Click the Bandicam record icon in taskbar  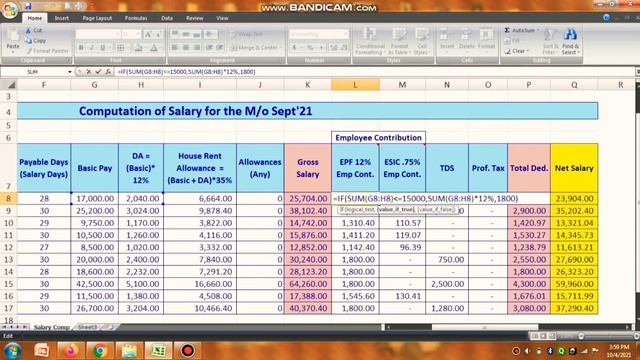(187, 350)
